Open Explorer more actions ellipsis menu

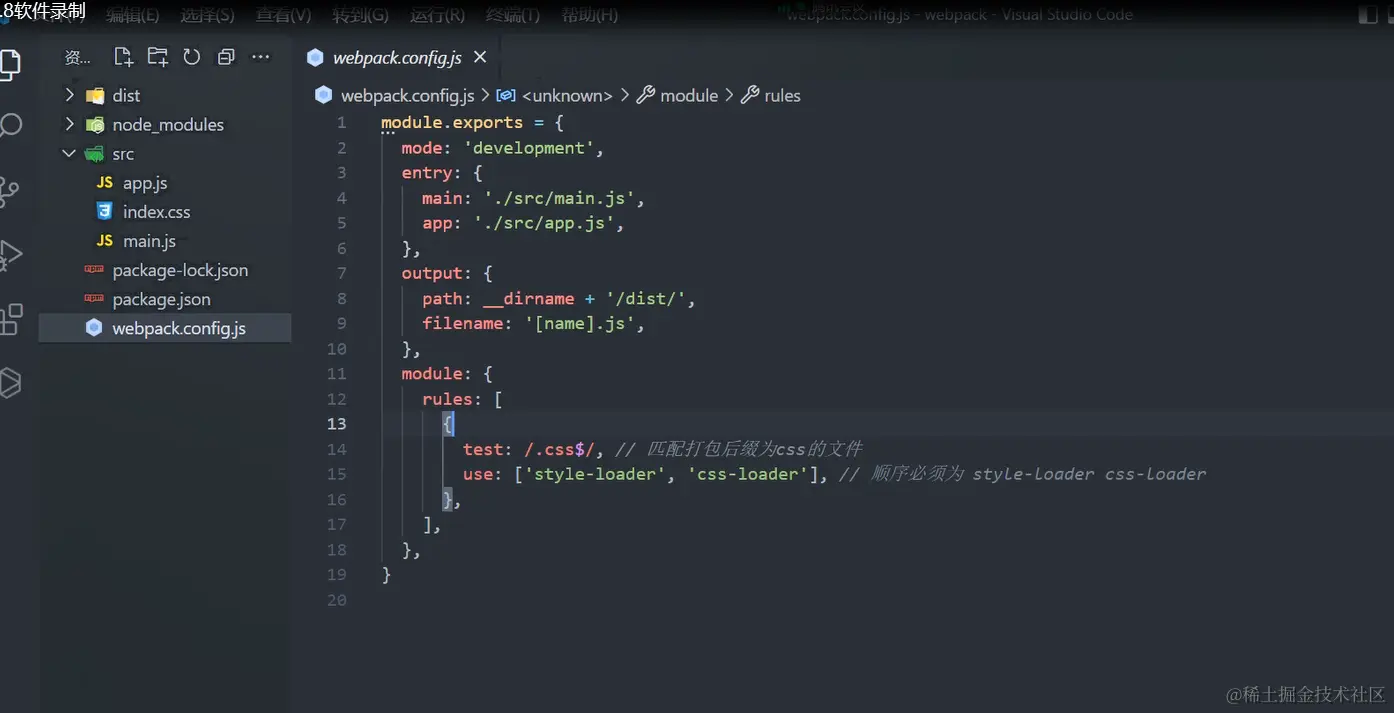pyautogui.click(x=261, y=57)
